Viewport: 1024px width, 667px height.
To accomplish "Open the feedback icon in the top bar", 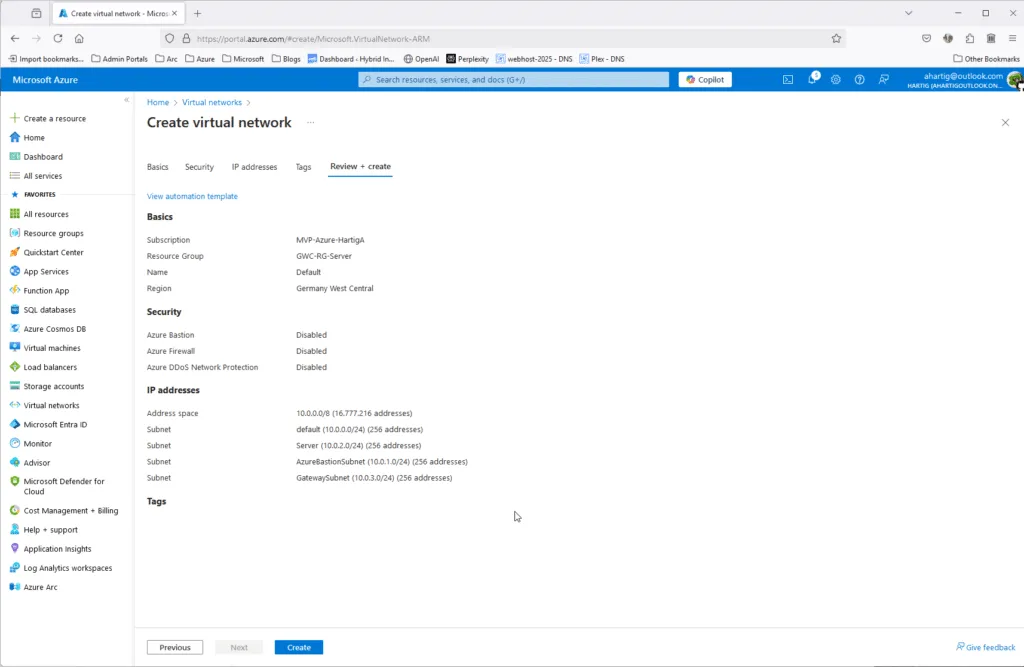I will tap(884, 79).
